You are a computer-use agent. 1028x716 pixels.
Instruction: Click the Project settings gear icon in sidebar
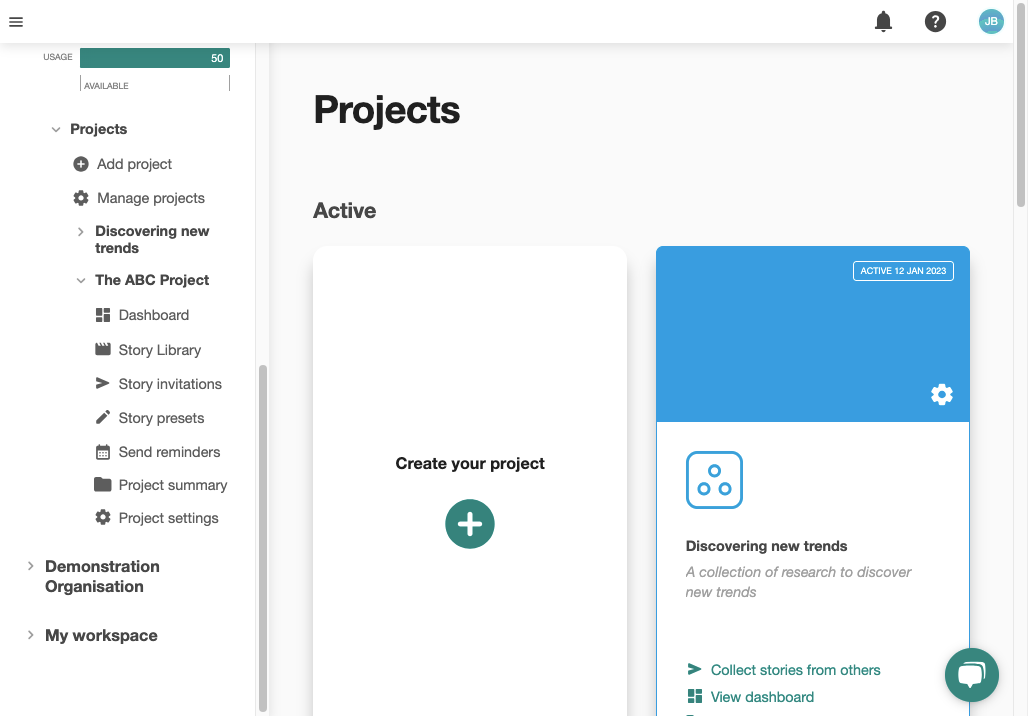pyautogui.click(x=103, y=517)
